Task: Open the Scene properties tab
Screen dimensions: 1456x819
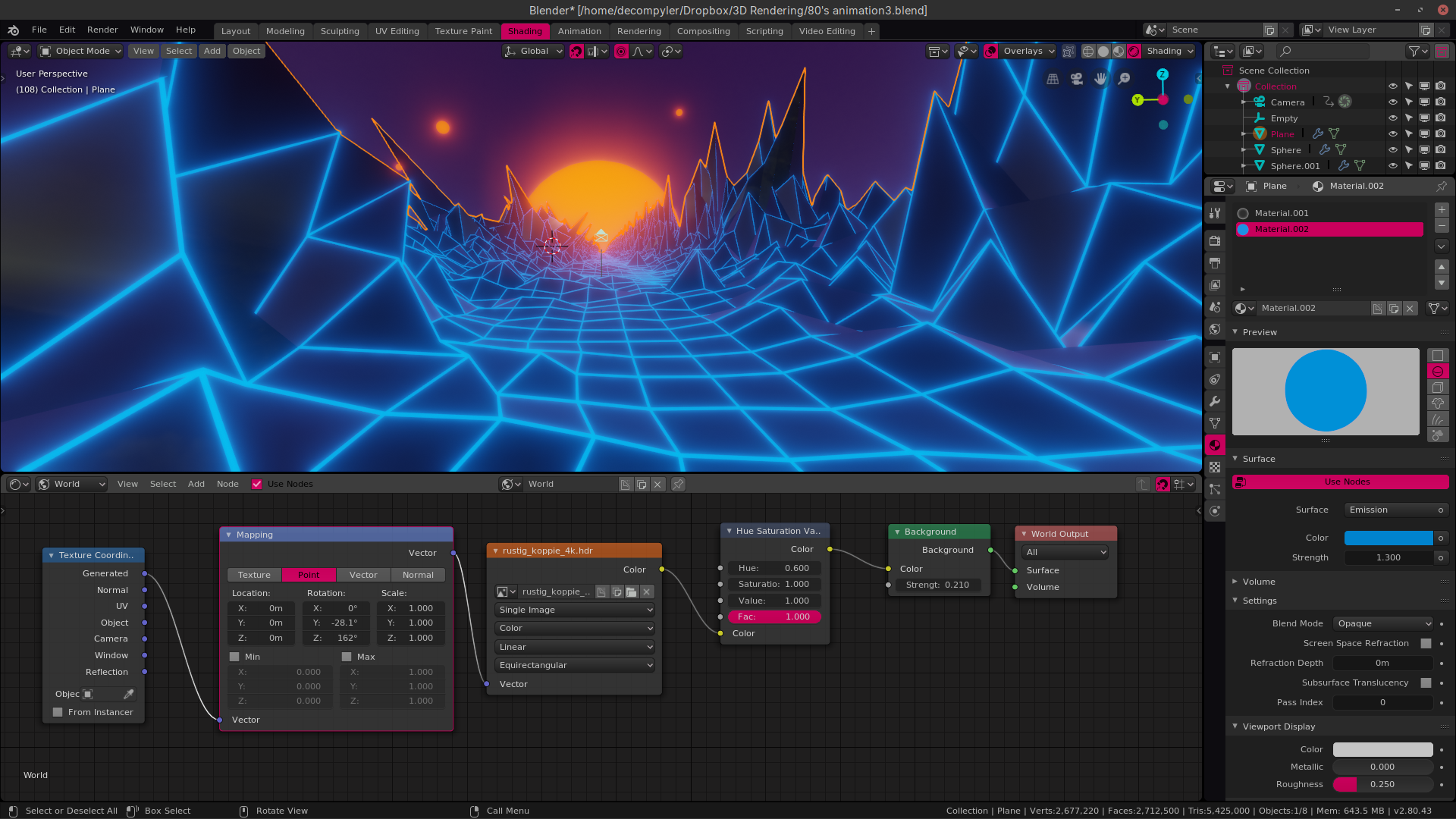Action: point(1215,307)
